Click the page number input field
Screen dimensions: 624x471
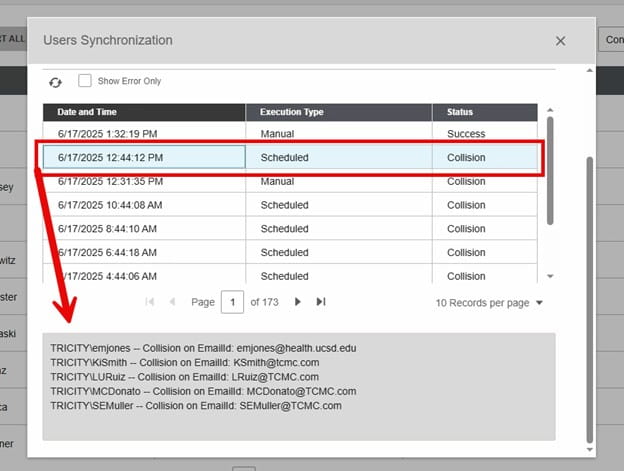tap(232, 301)
